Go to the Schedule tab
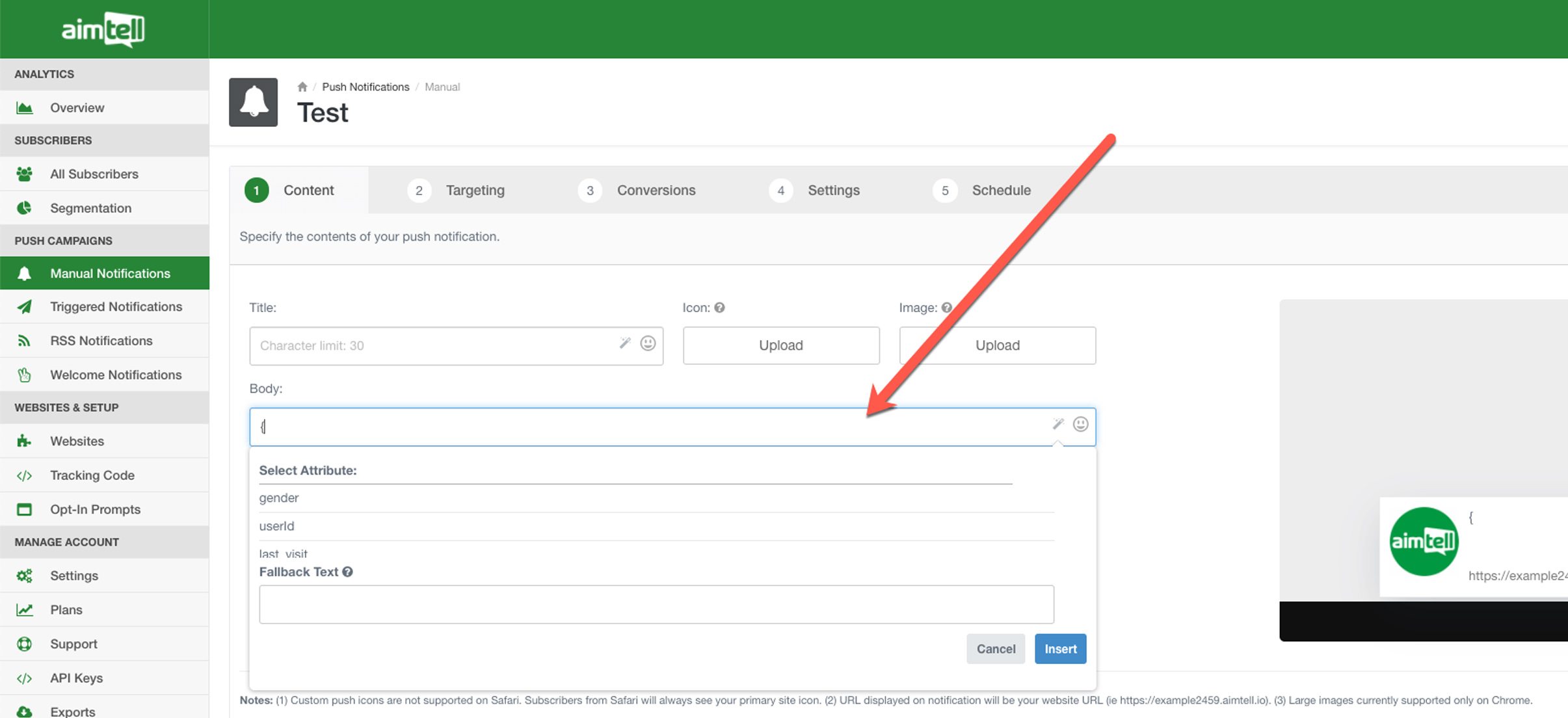The height and width of the screenshot is (718, 1568). click(1000, 190)
